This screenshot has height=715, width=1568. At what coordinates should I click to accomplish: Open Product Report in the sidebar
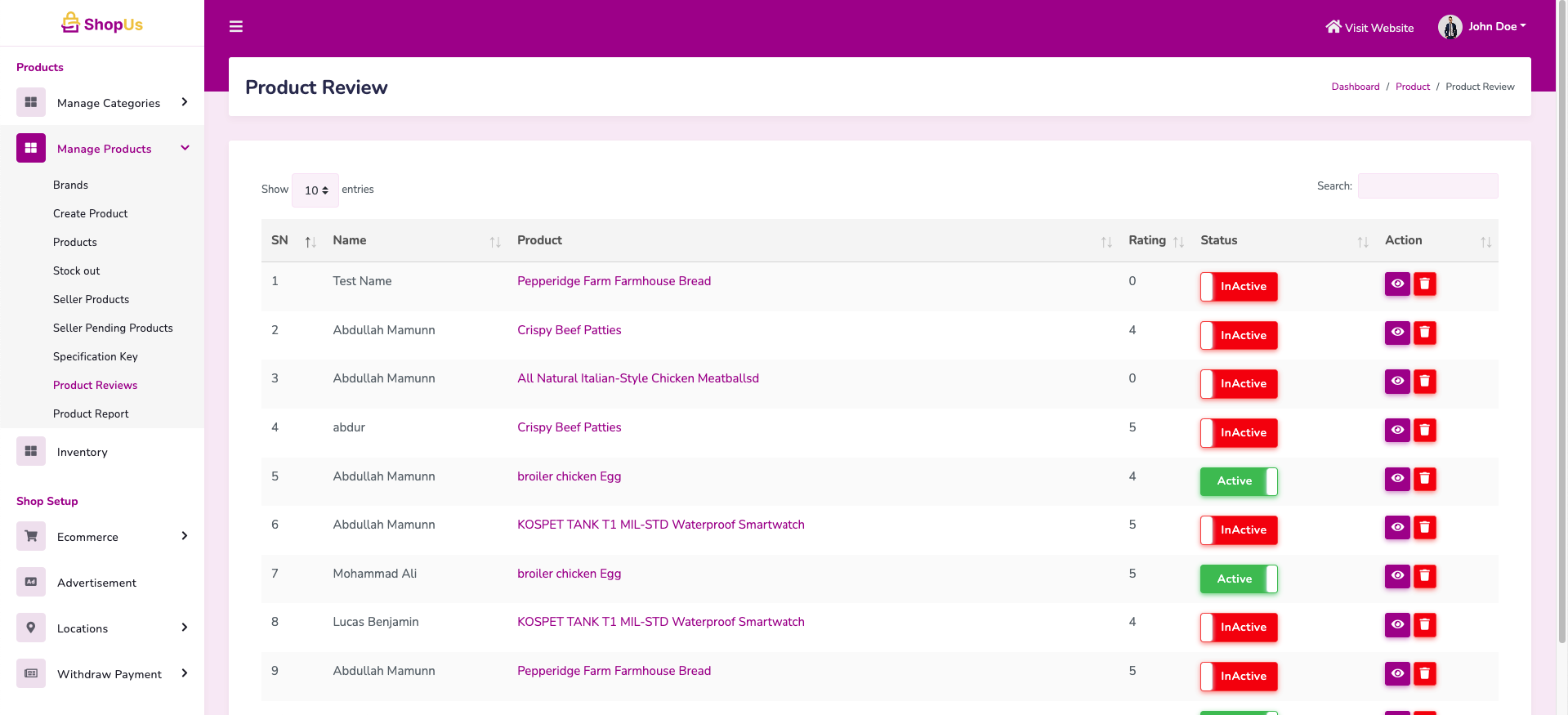point(91,413)
